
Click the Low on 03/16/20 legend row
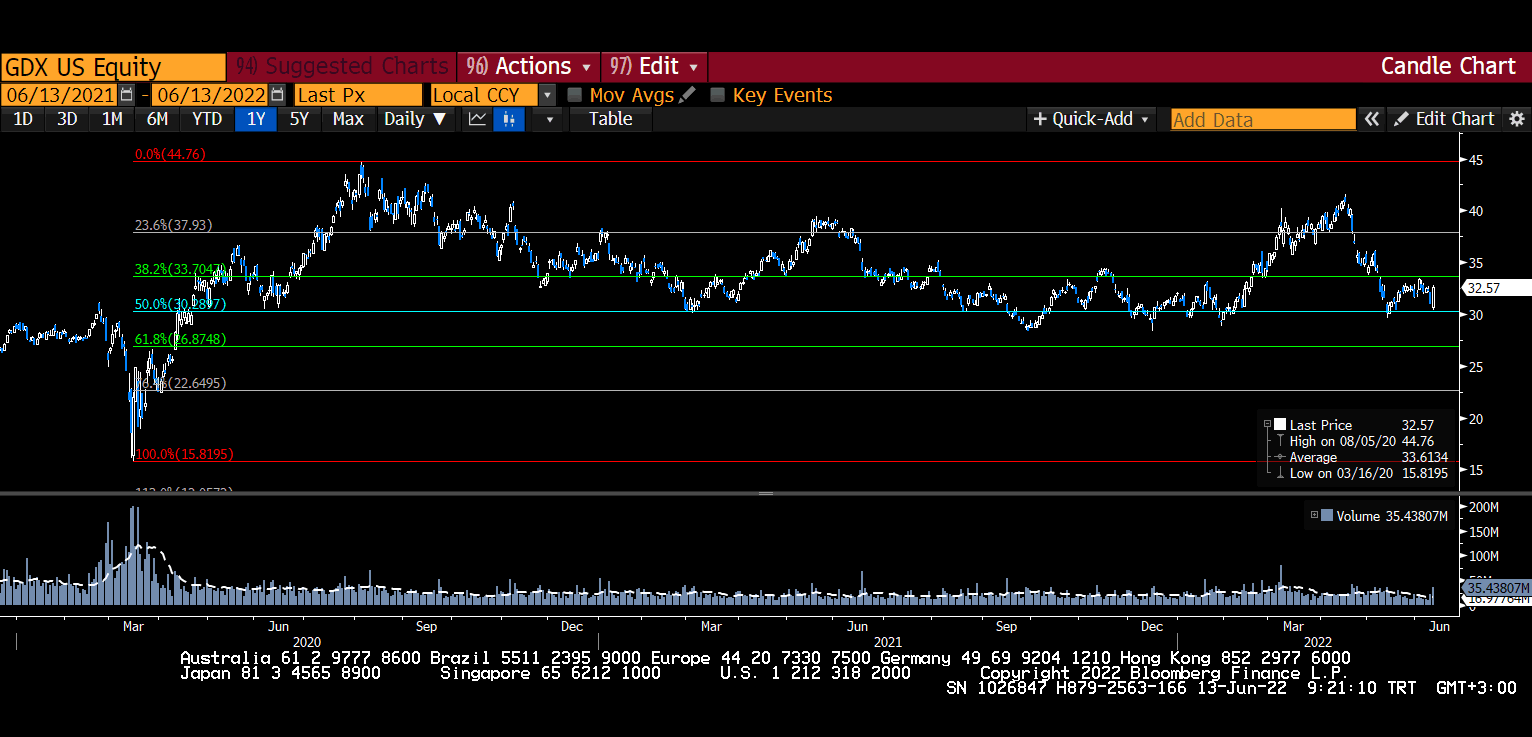[x=1363, y=473]
